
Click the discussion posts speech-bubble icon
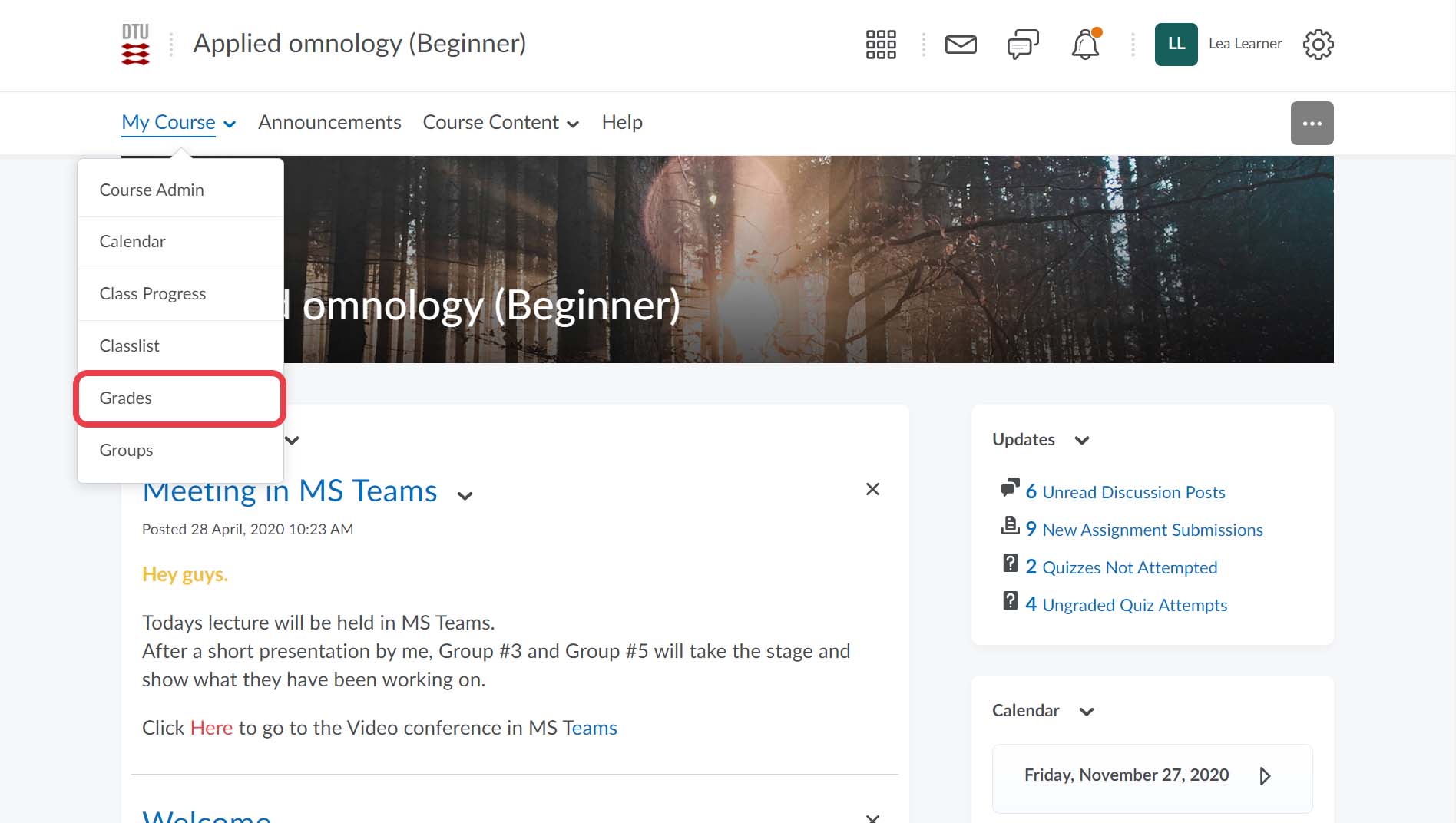[x=1011, y=488]
